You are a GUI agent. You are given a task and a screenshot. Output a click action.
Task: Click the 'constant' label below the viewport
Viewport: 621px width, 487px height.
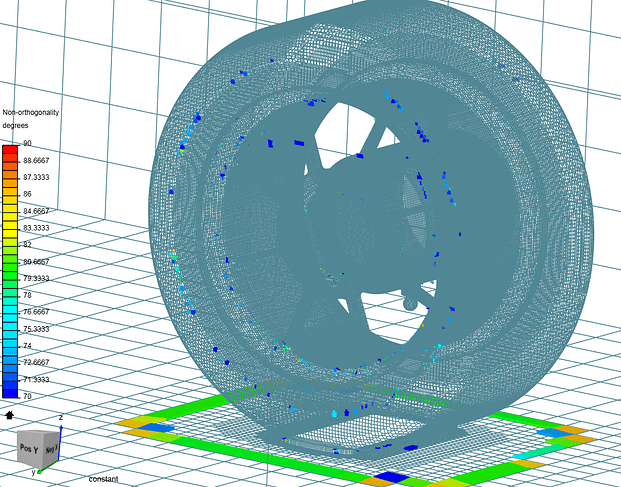tap(103, 479)
